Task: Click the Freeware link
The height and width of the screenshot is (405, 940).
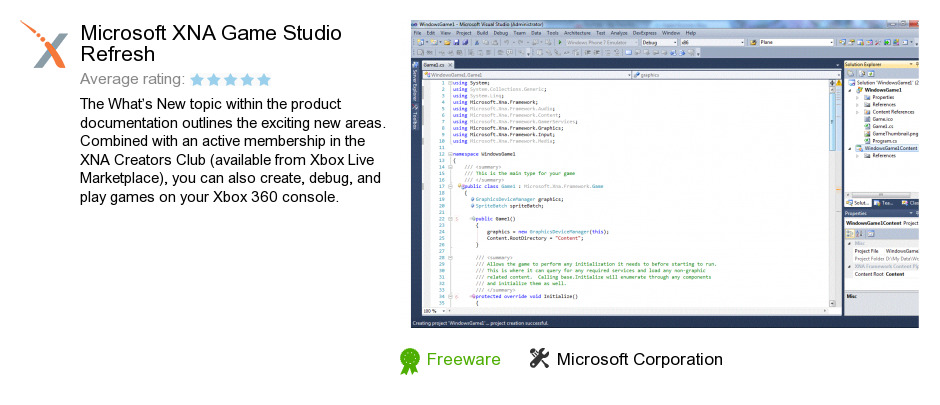Action: click(463, 359)
